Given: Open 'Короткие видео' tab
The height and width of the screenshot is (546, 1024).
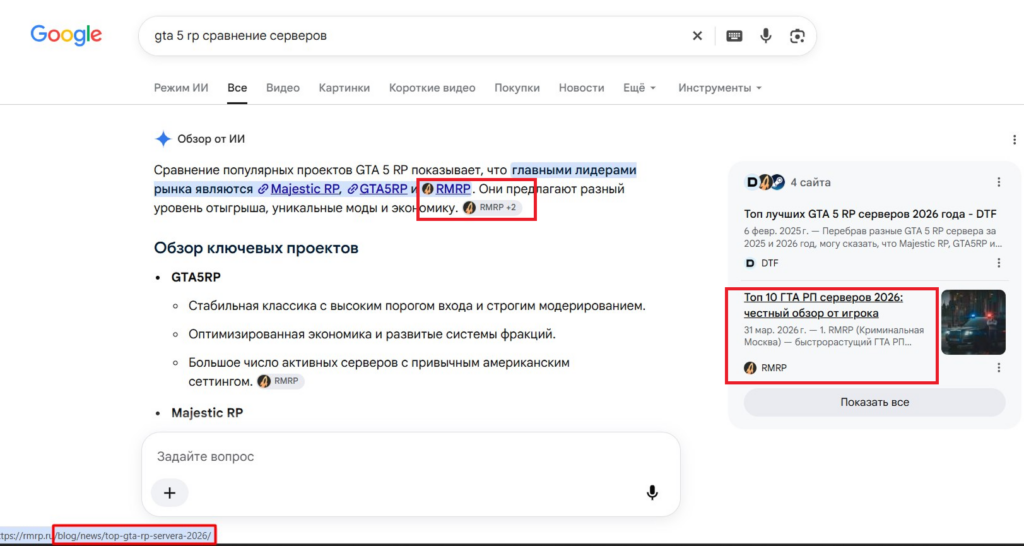Looking at the screenshot, I should [432, 88].
